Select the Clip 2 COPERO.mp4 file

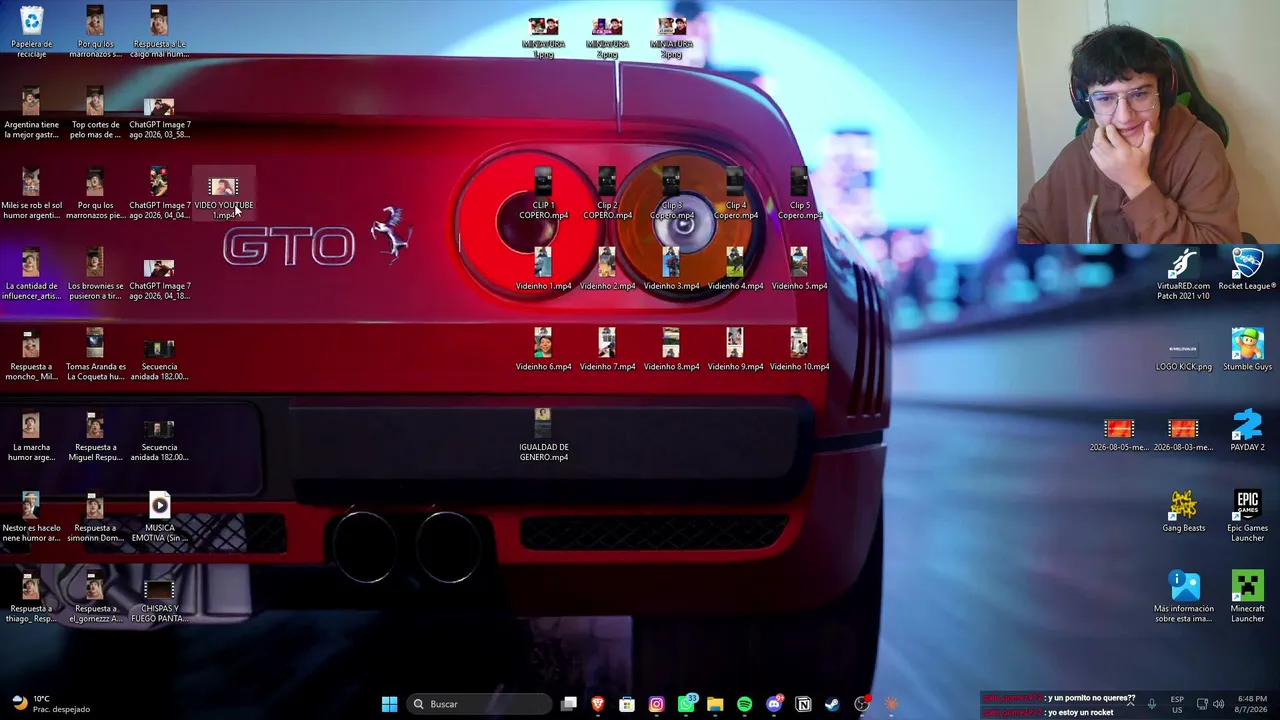pos(607,194)
